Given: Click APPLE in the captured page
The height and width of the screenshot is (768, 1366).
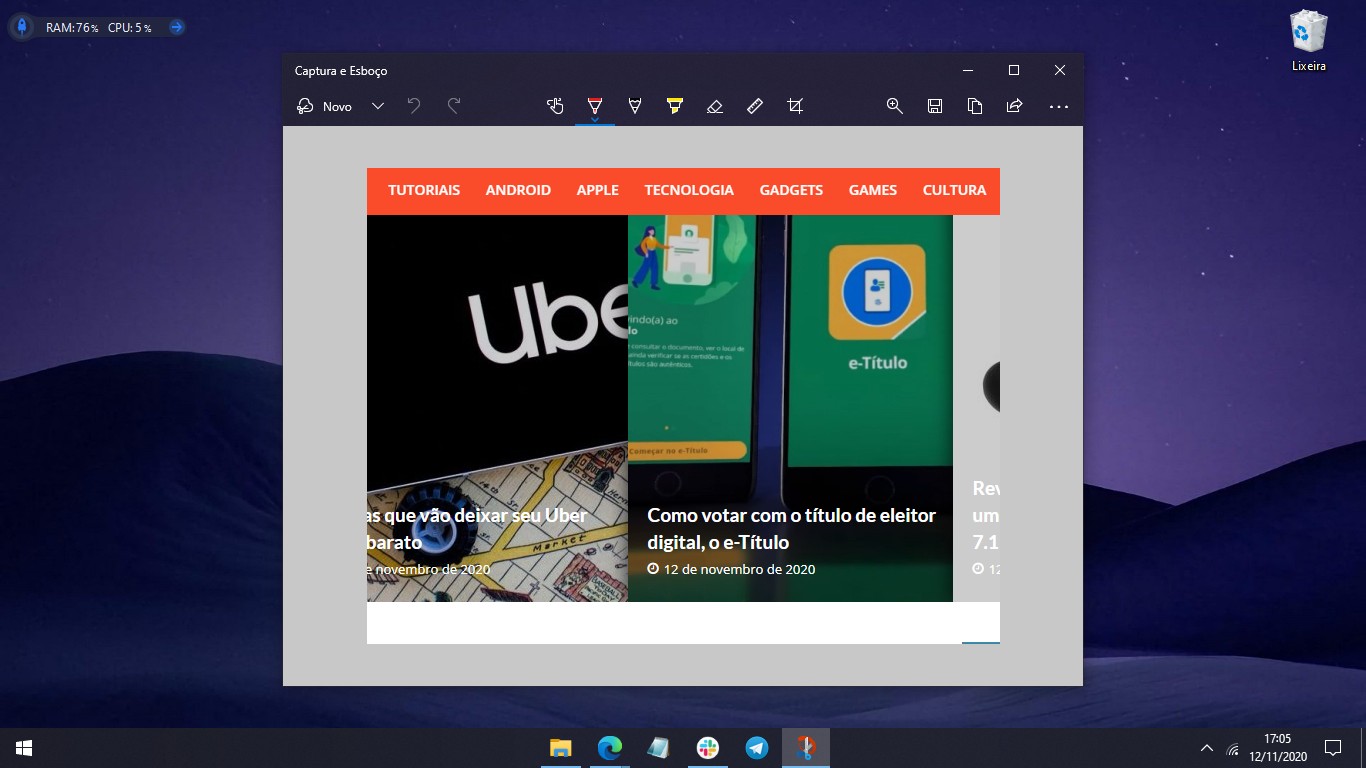Looking at the screenshot, I should pos(598,190).
